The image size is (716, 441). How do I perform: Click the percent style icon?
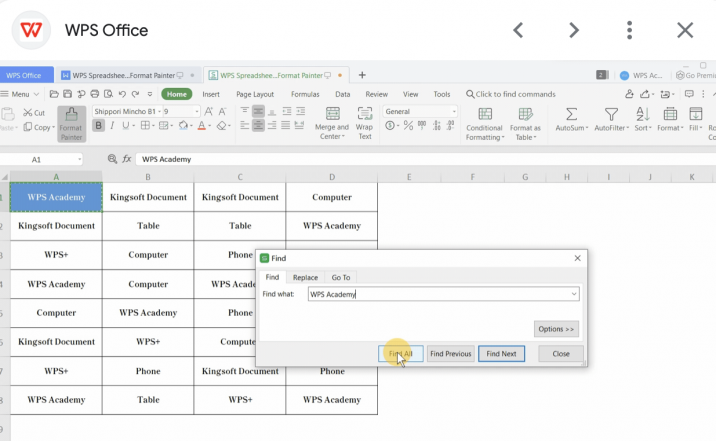click(406, 127)
